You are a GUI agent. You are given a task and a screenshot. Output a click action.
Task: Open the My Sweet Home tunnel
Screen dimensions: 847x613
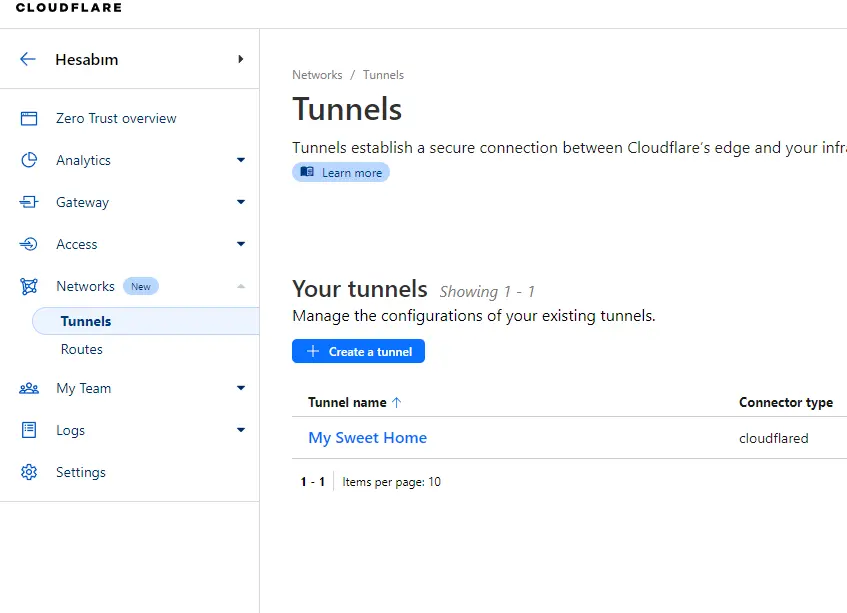(x=367, y=437)
